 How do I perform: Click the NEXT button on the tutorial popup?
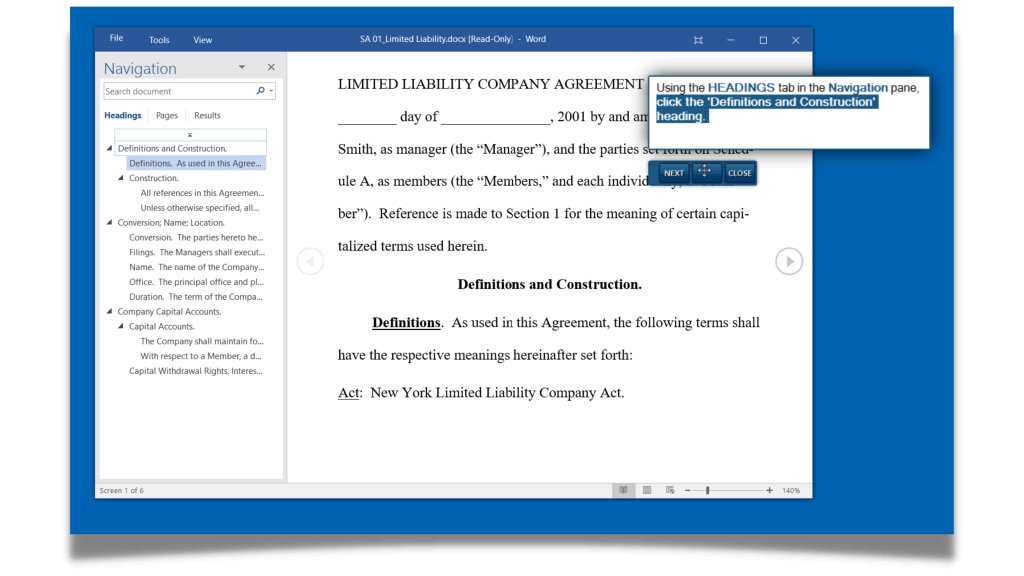pyautogui.click(x=672, y=172)
